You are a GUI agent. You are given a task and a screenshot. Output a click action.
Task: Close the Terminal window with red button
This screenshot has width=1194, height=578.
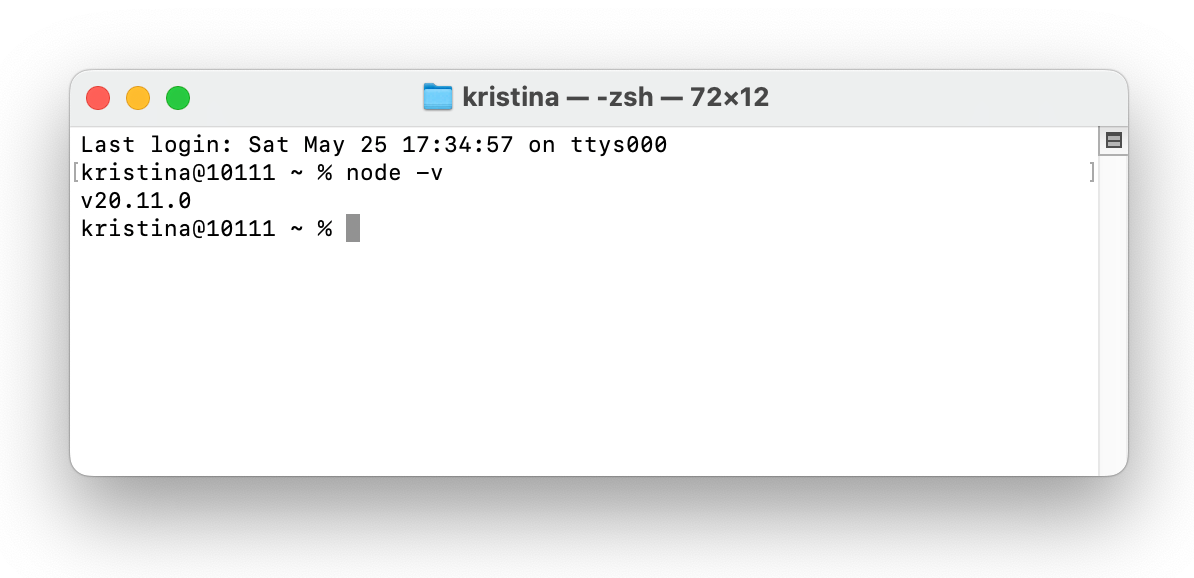tap(98, 98)
